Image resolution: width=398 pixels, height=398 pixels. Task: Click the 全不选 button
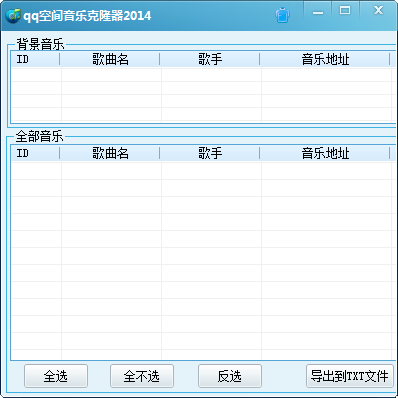(142, 376)
